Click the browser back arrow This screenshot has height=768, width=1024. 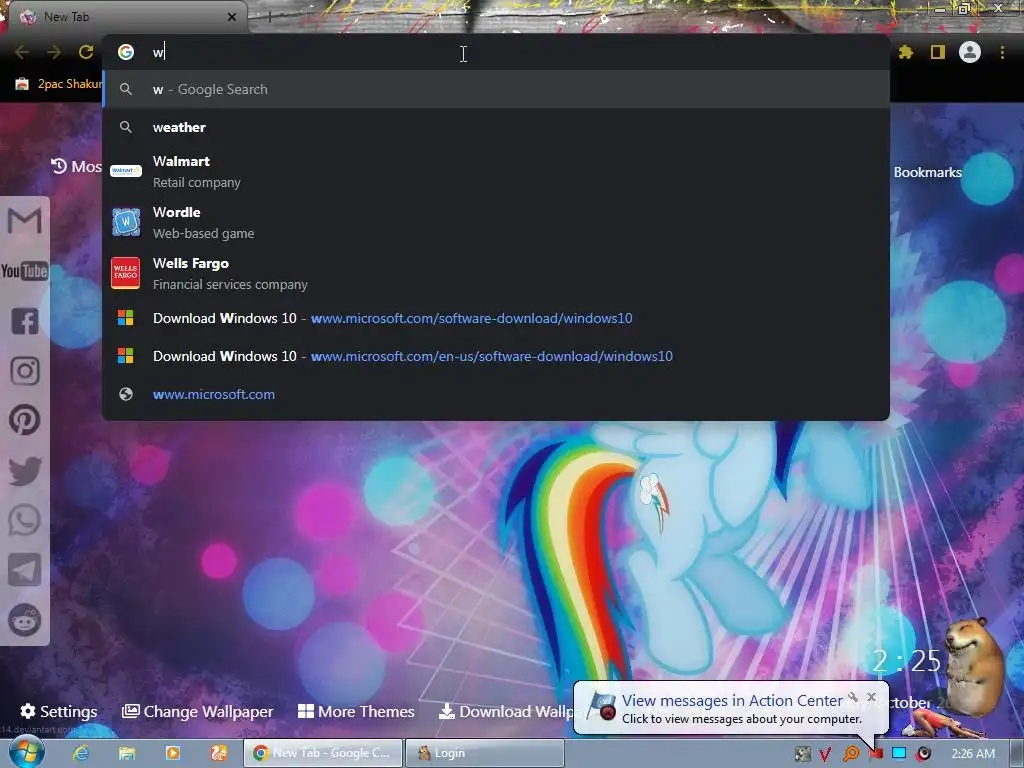(x=22, y=52)
